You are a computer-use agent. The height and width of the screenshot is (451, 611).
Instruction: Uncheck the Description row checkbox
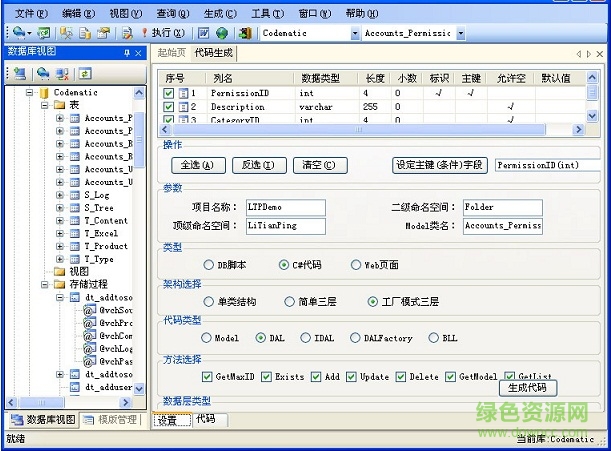168,107
